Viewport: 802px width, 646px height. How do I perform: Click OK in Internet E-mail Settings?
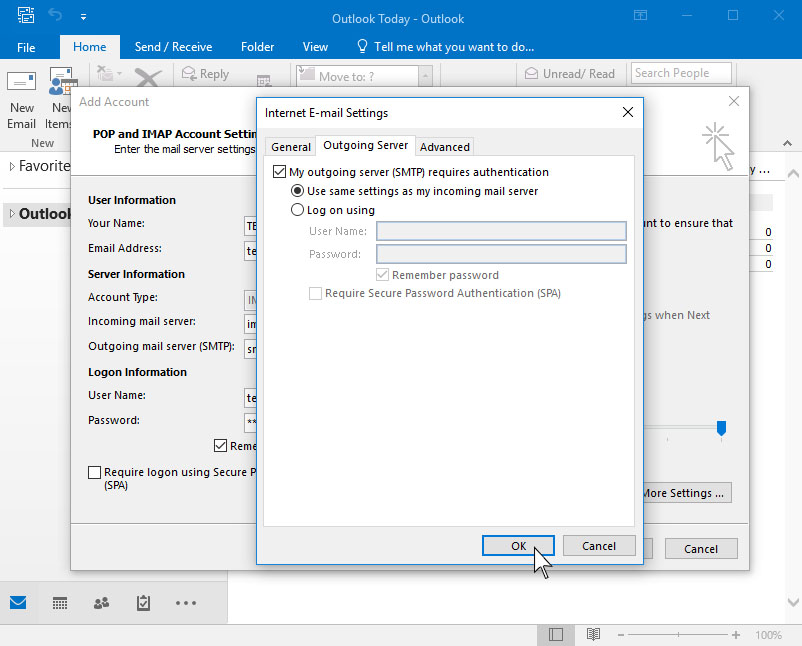[x=518, y=546]
